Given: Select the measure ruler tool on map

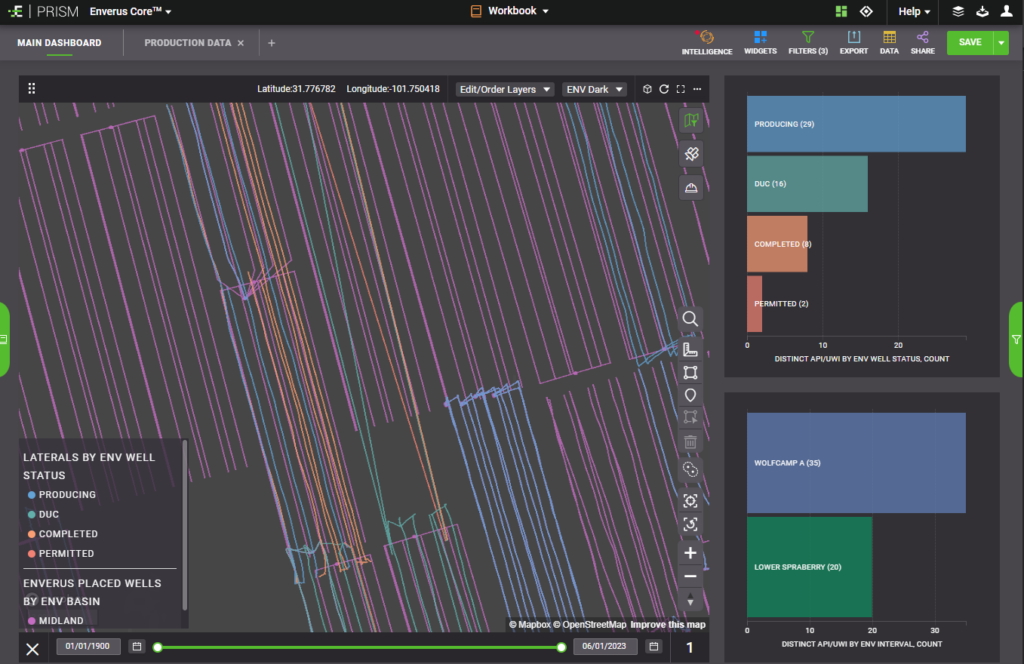Looking at the screenshot, I should (690, 349).
